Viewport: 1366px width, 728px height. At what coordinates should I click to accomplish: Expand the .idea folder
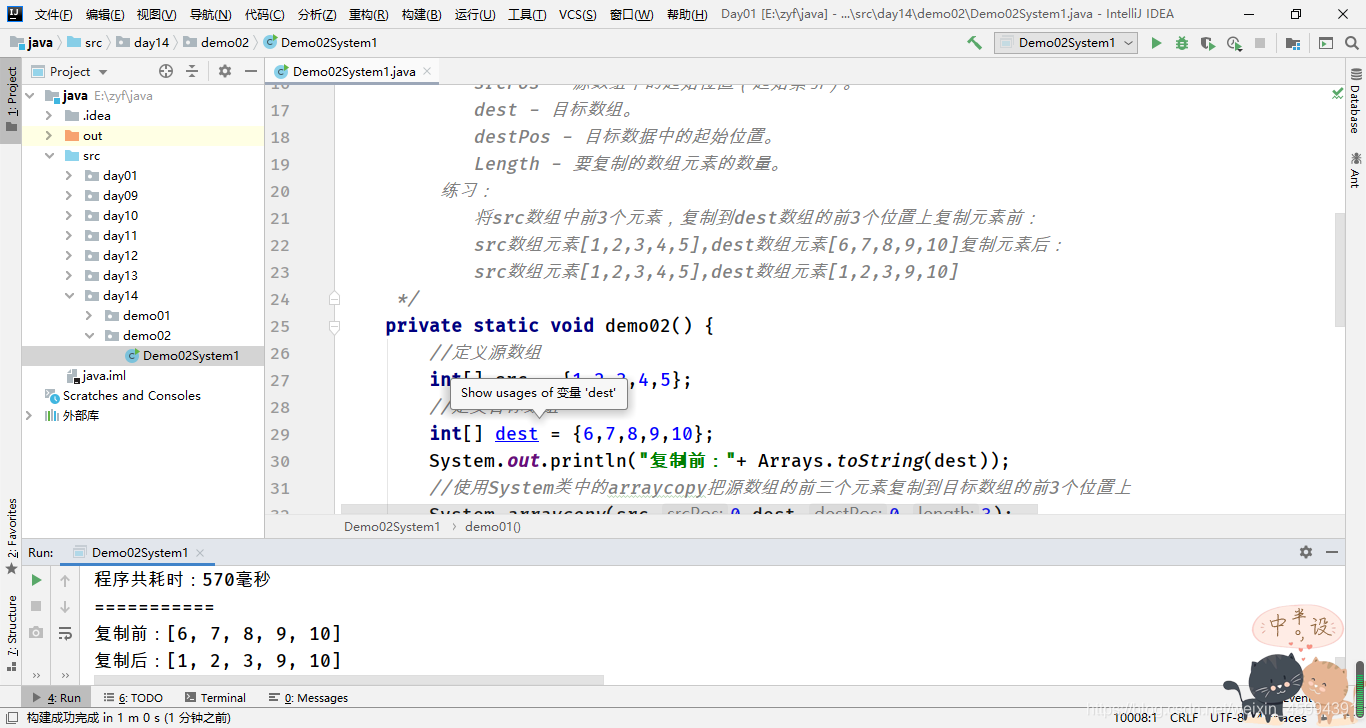49,116
